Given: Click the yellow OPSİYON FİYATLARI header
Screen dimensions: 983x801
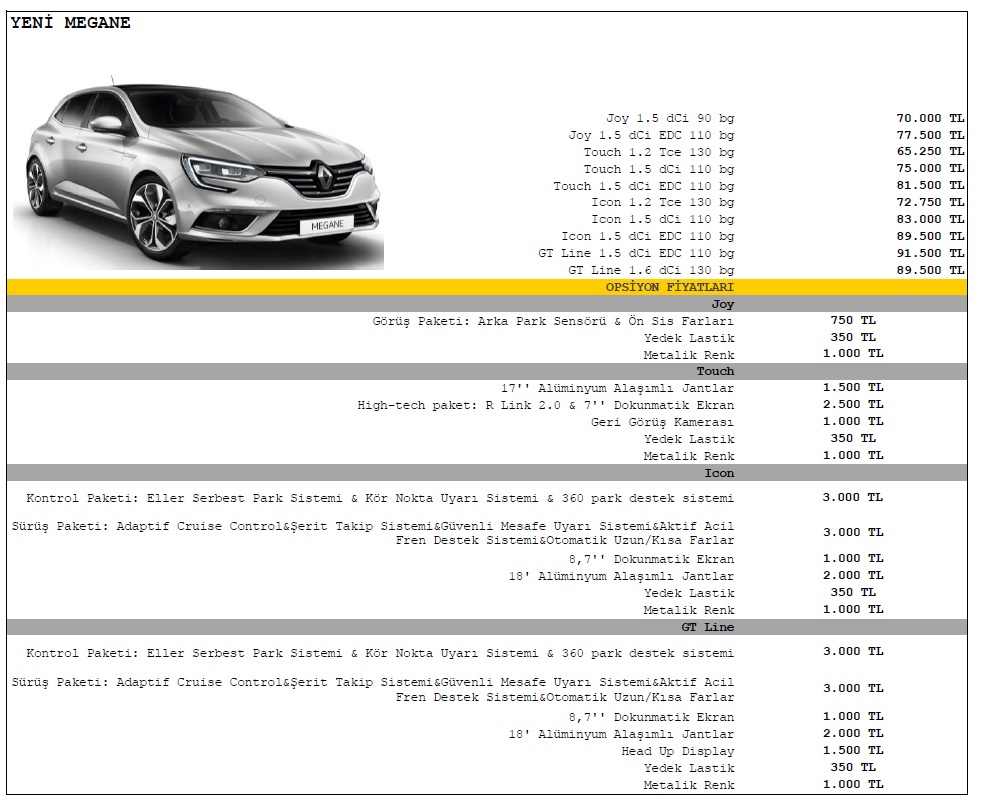Looking at the screenshot, I should click(x=487, y=287).
